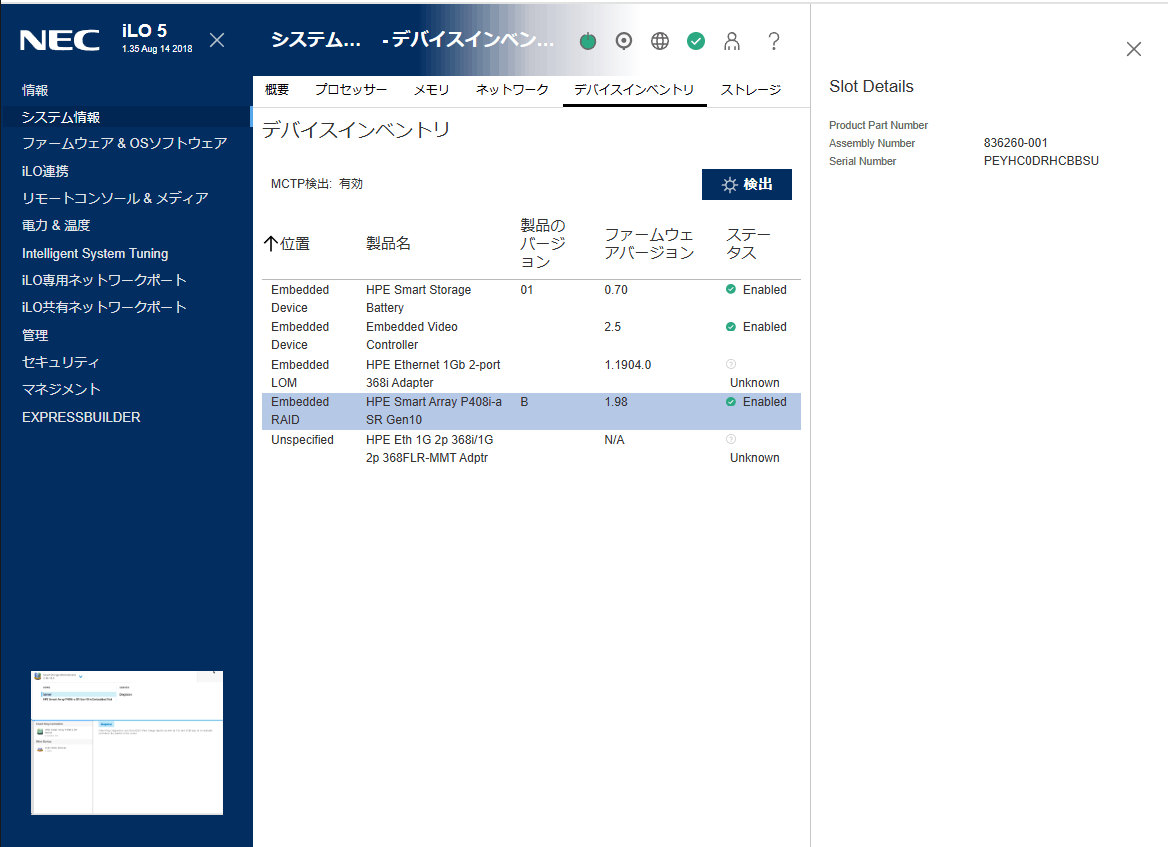
Task: Close the Slot Details panel
Action: click(x=1134, y=49)
